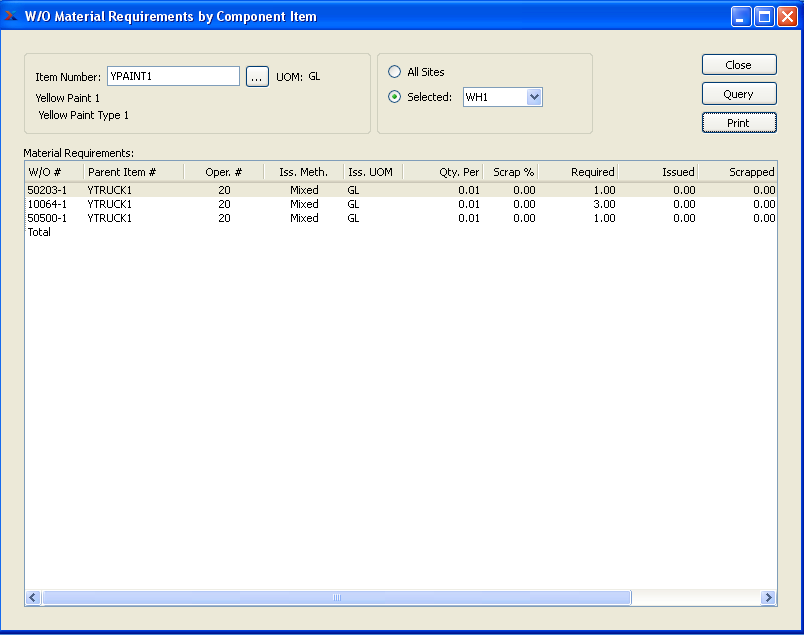Click the Close button
Viewport: 804px width, 635px height.
[x=739, y=65]
